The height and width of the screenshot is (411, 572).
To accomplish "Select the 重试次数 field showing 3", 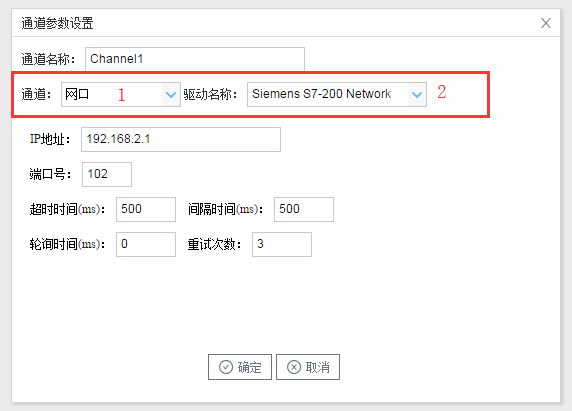I will pos(282,244).
